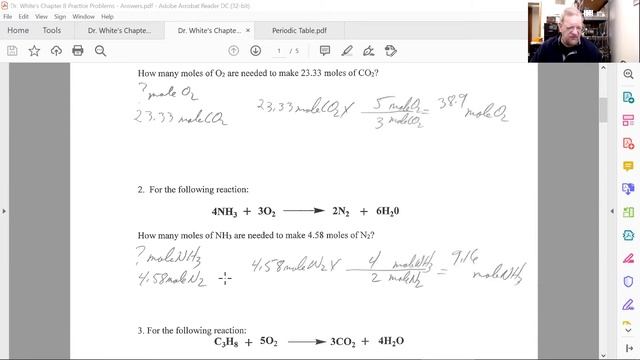Open the View menu
The height and width of the screenshot is (360, 640).
pyautogui.click(x=41, y=17)
